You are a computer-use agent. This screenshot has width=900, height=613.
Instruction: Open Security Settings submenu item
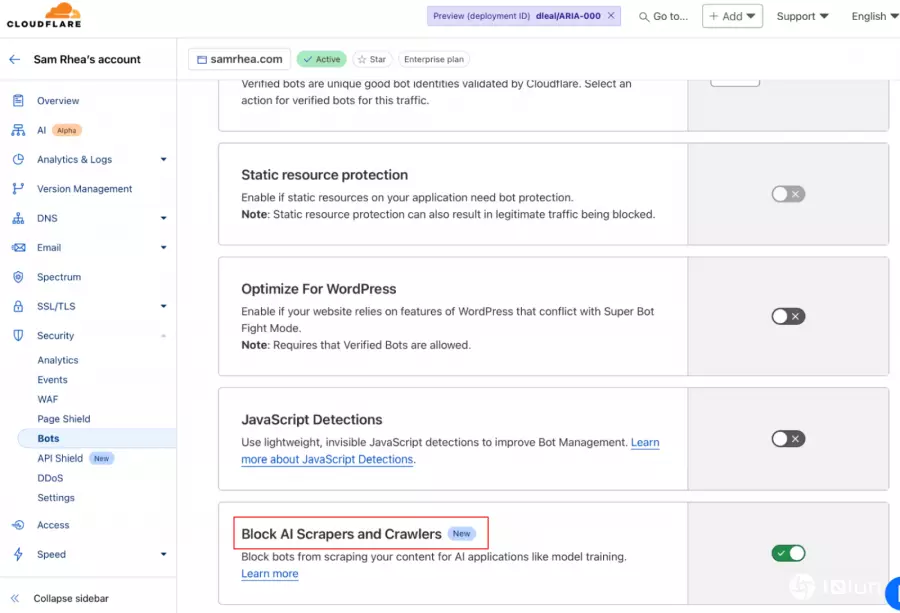(x=56, y=497)
